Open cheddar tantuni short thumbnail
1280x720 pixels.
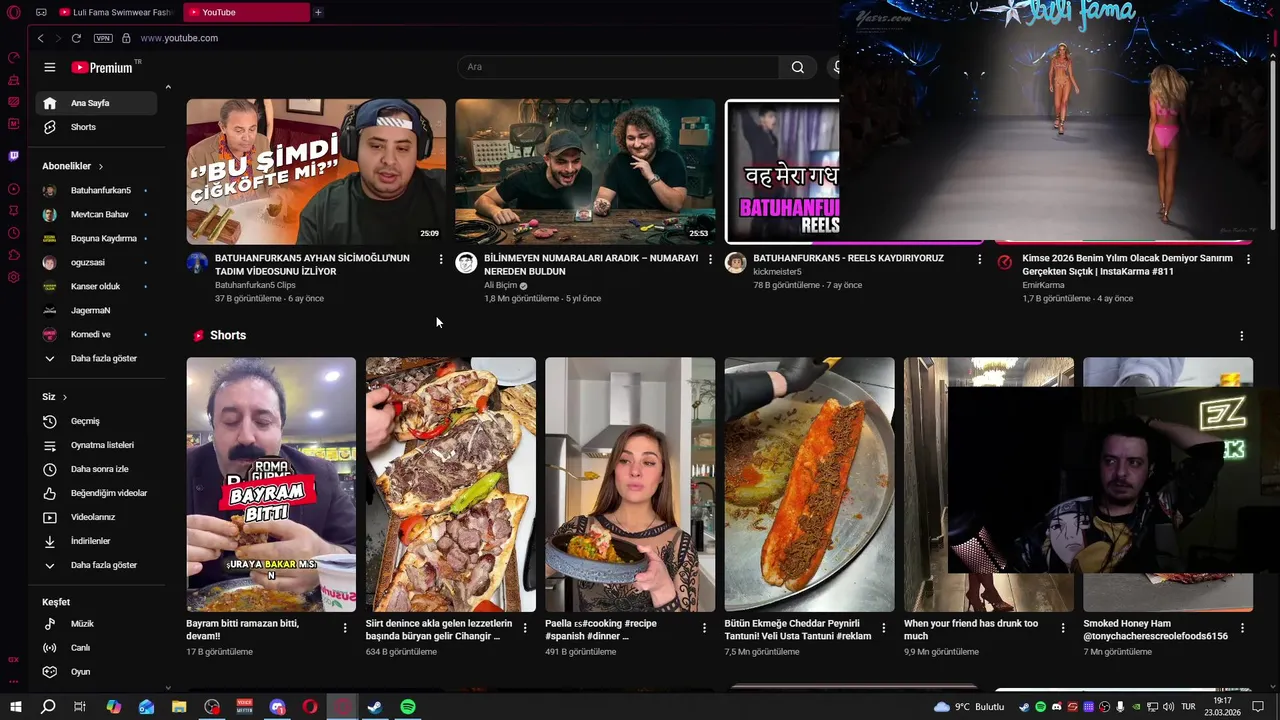coord(809,484)
